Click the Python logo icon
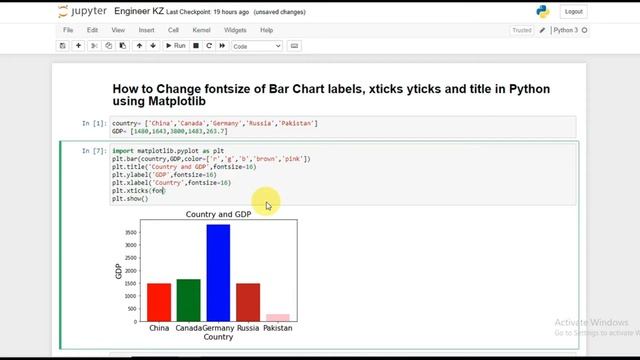The height and width of the screenshot is (360, 640). 543,11
